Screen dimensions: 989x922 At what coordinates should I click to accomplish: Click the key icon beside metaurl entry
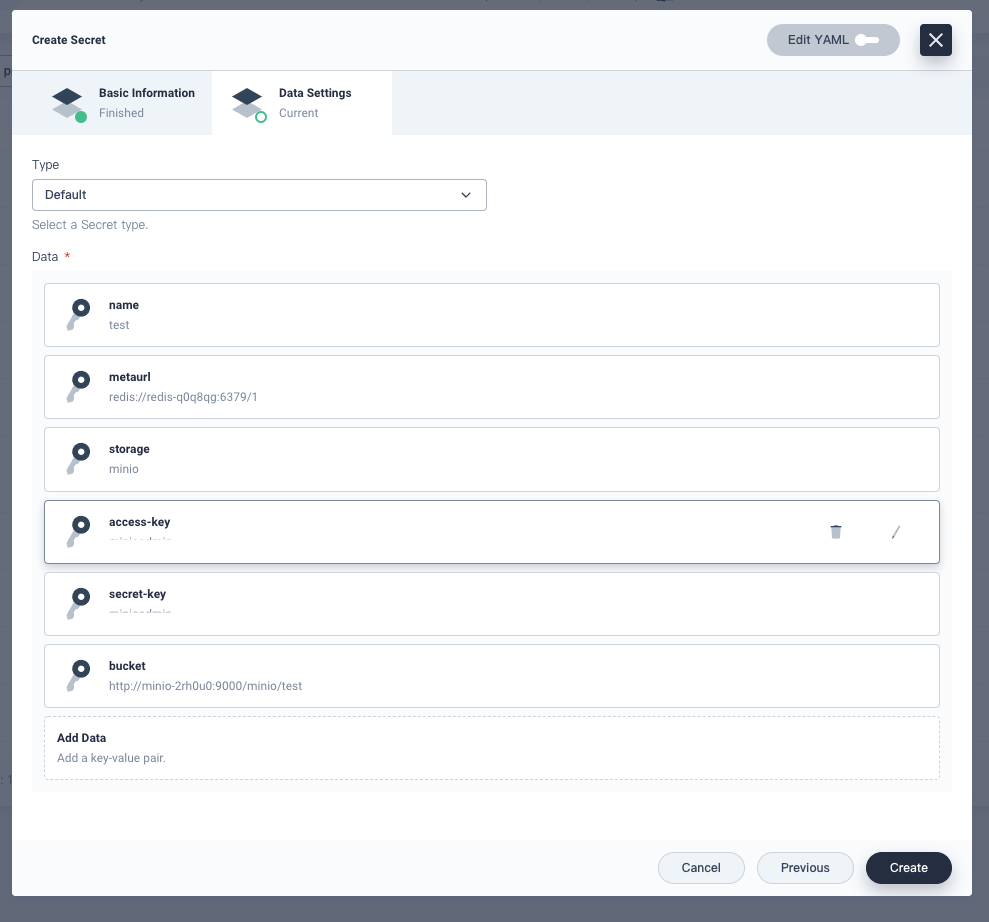(77, 387)
